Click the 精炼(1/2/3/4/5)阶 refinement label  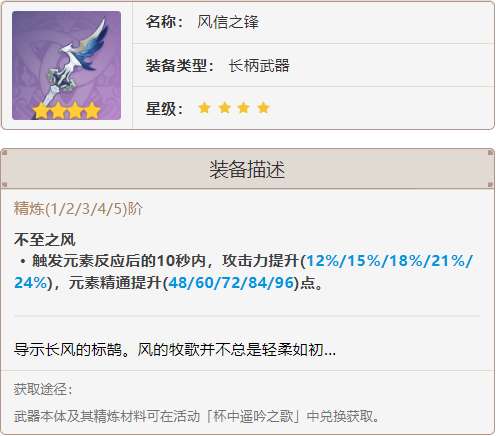pyautogui.click(x=78, y=209)
